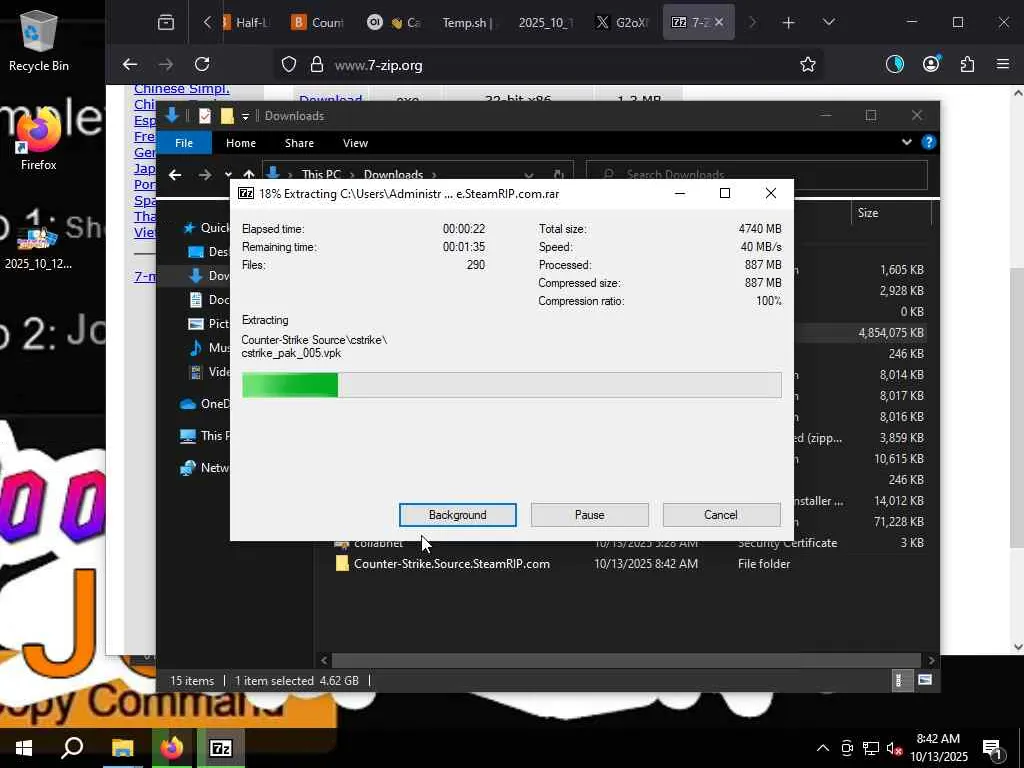Open the Home ribbon tab
The height and width of the screenshot is (768, 1024).
pos(240,142)
